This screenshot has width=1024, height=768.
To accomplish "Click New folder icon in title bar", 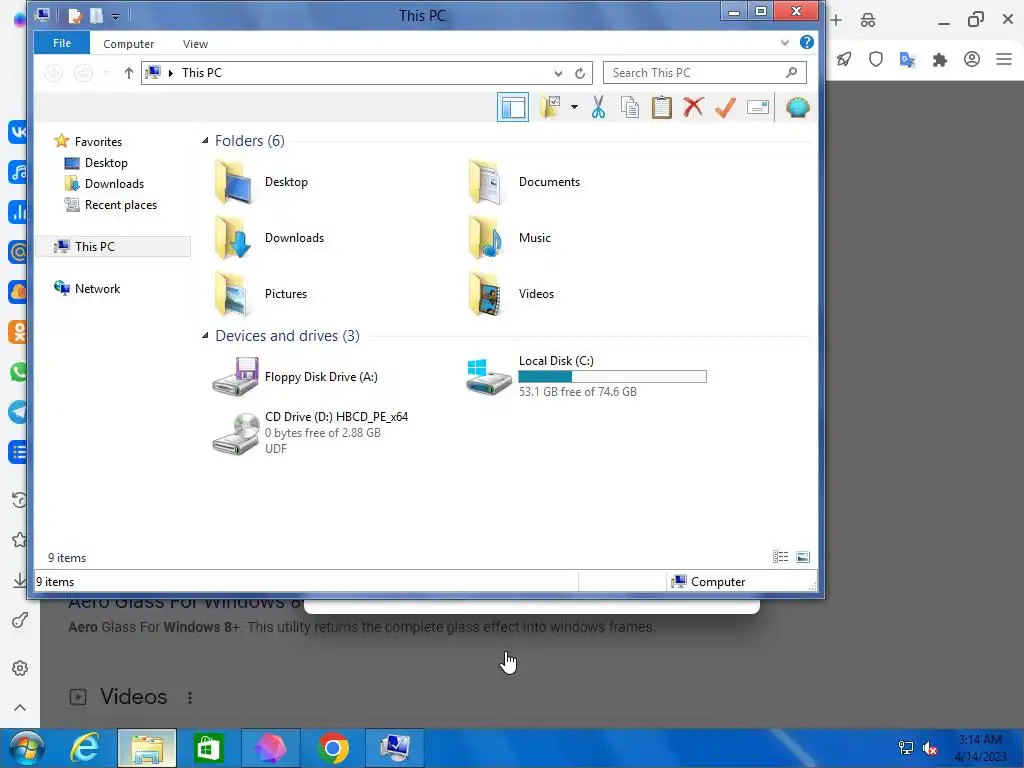I will [x=96, y=16].
